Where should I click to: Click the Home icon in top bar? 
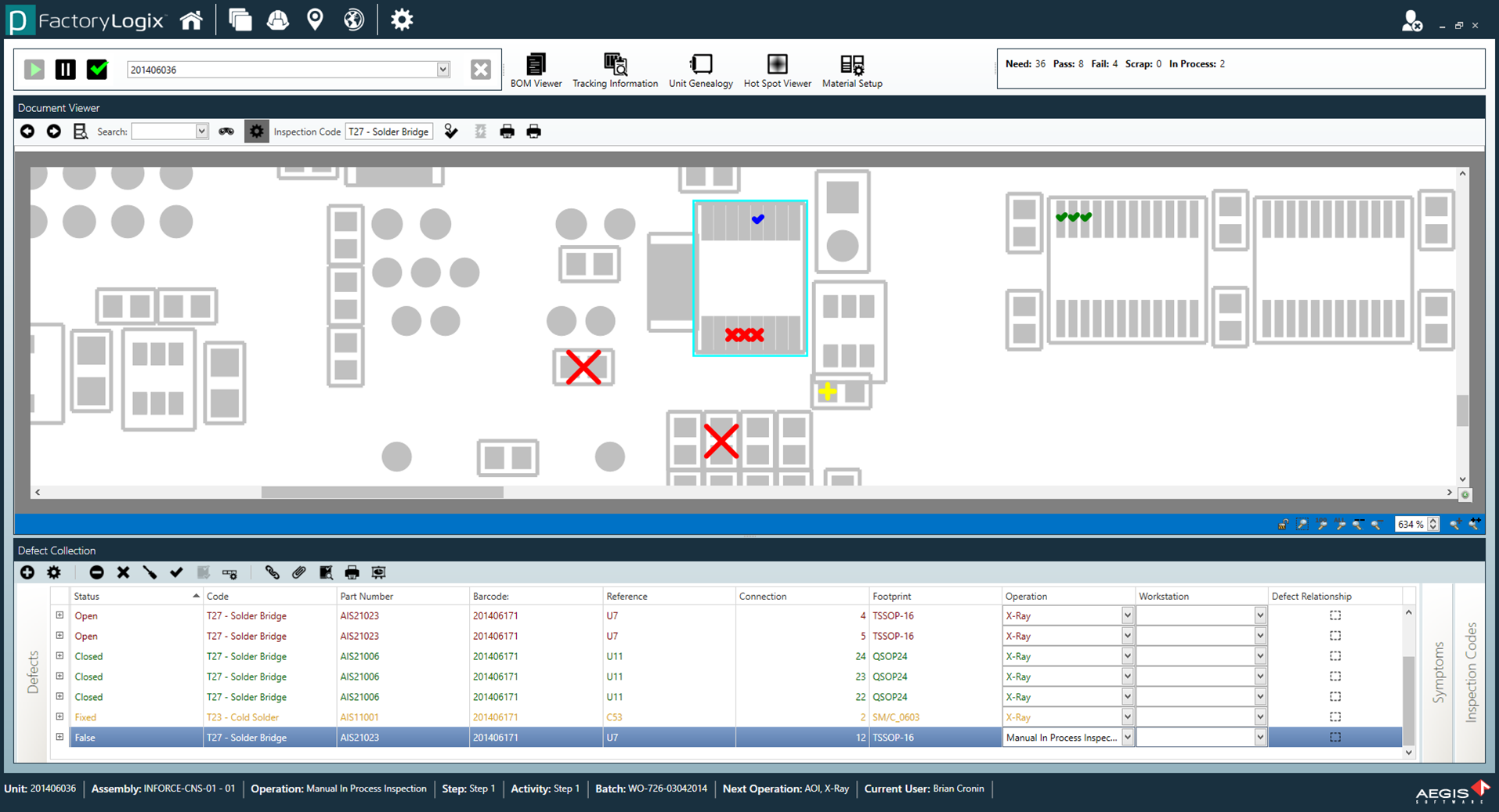(x=192, y=20)
